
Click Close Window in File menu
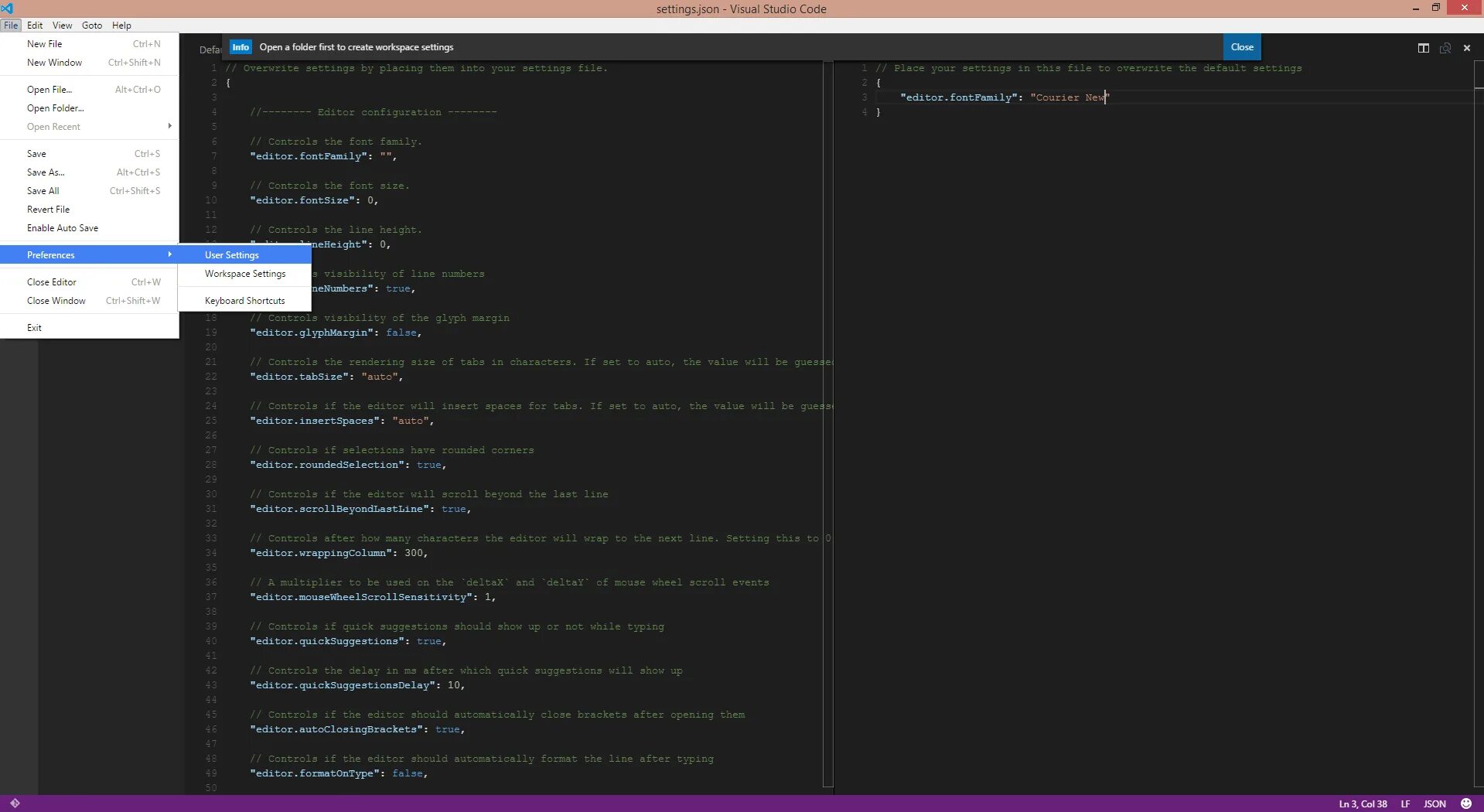(90, 301)
